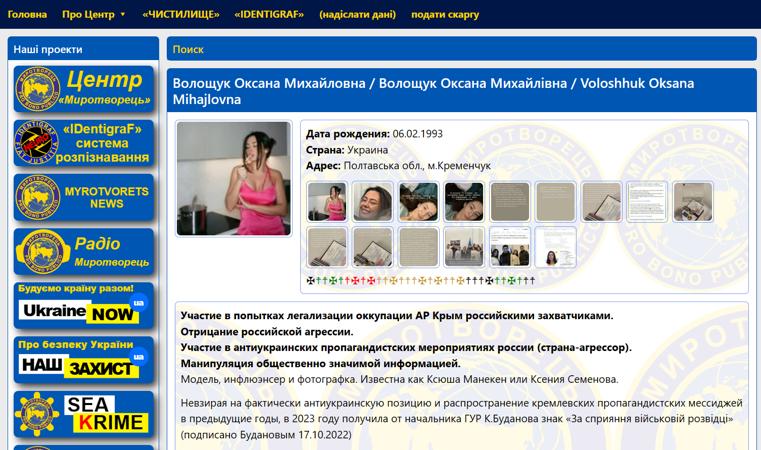
Task: Open the last thumbnail in the second row
Action: [x=555, y=247]
